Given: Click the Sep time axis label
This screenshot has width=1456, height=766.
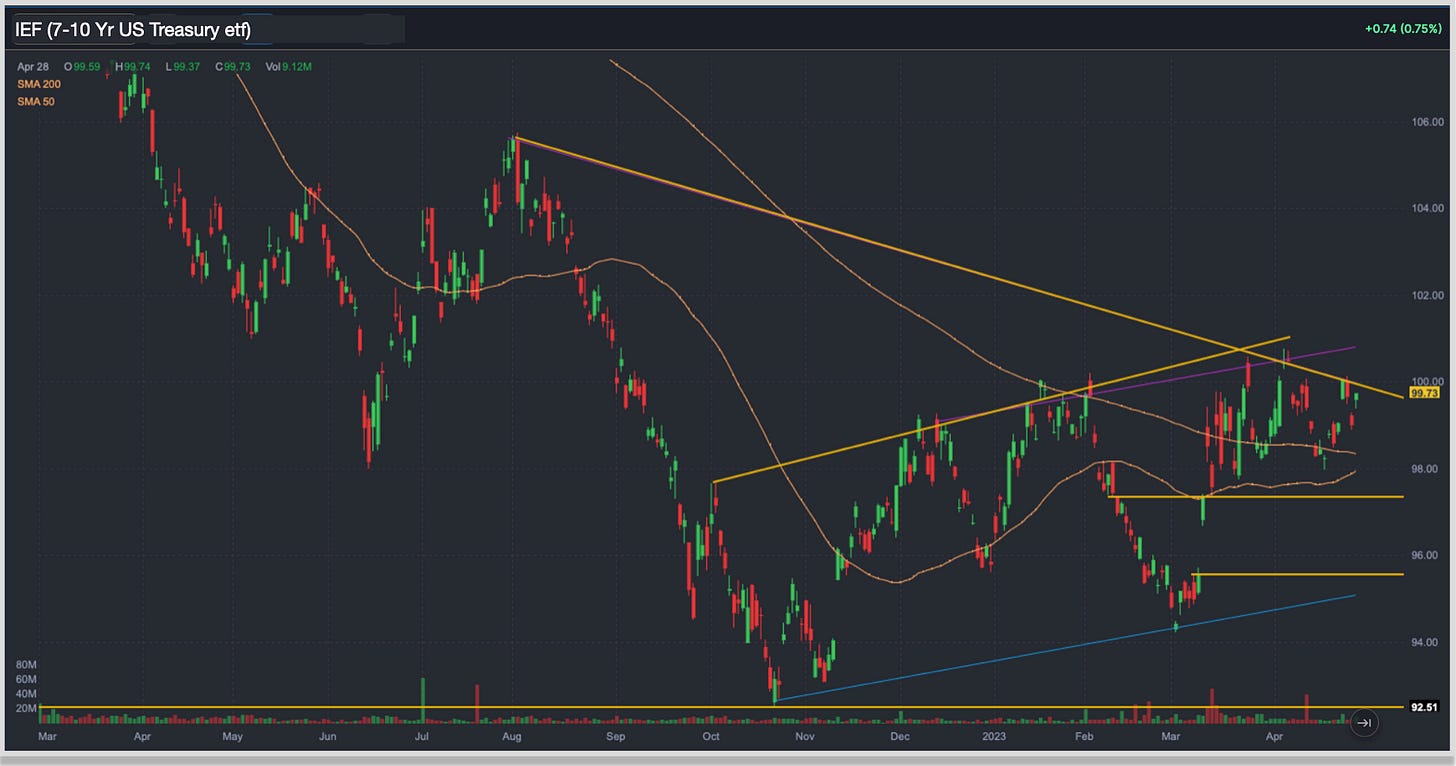Looking at the screenshot, I should [x=615, y=736].
